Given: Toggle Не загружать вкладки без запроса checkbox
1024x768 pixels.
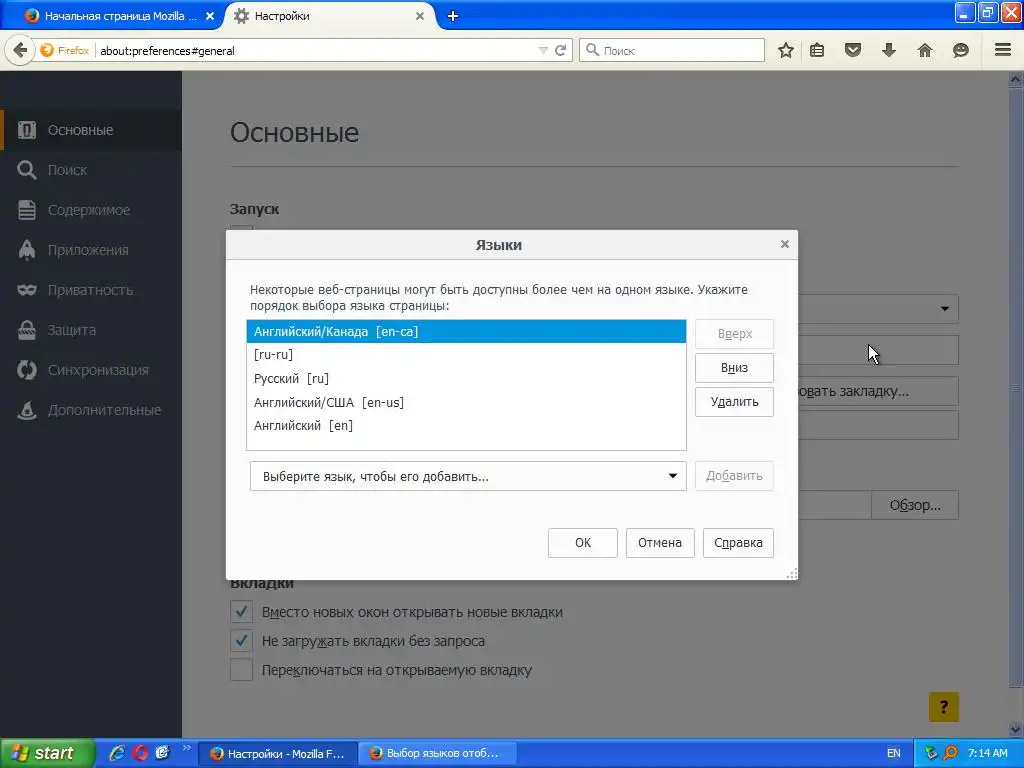Looking at the screenshot, I should click(x=242, y=641).
